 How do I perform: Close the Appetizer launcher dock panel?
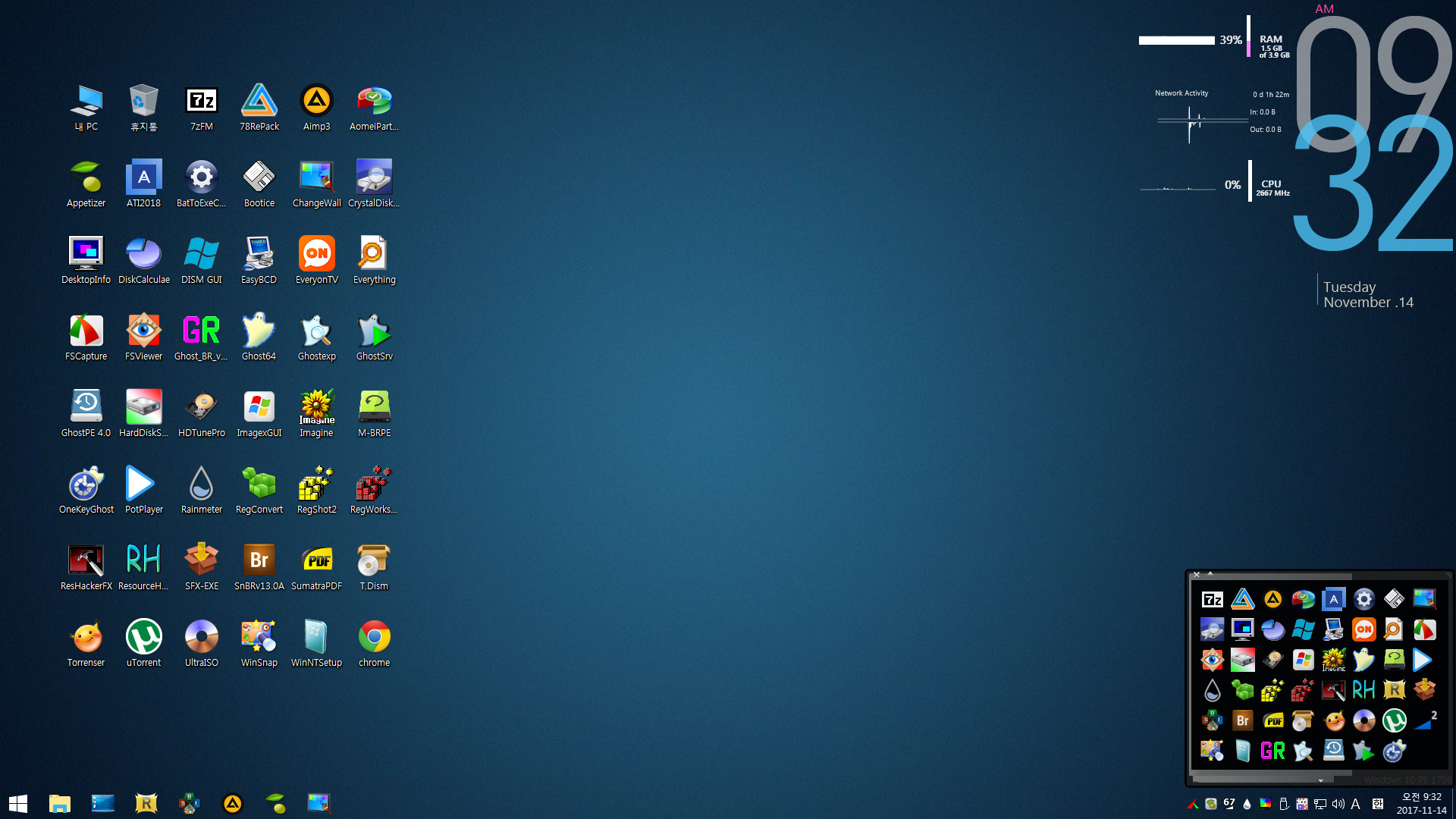1197,575
